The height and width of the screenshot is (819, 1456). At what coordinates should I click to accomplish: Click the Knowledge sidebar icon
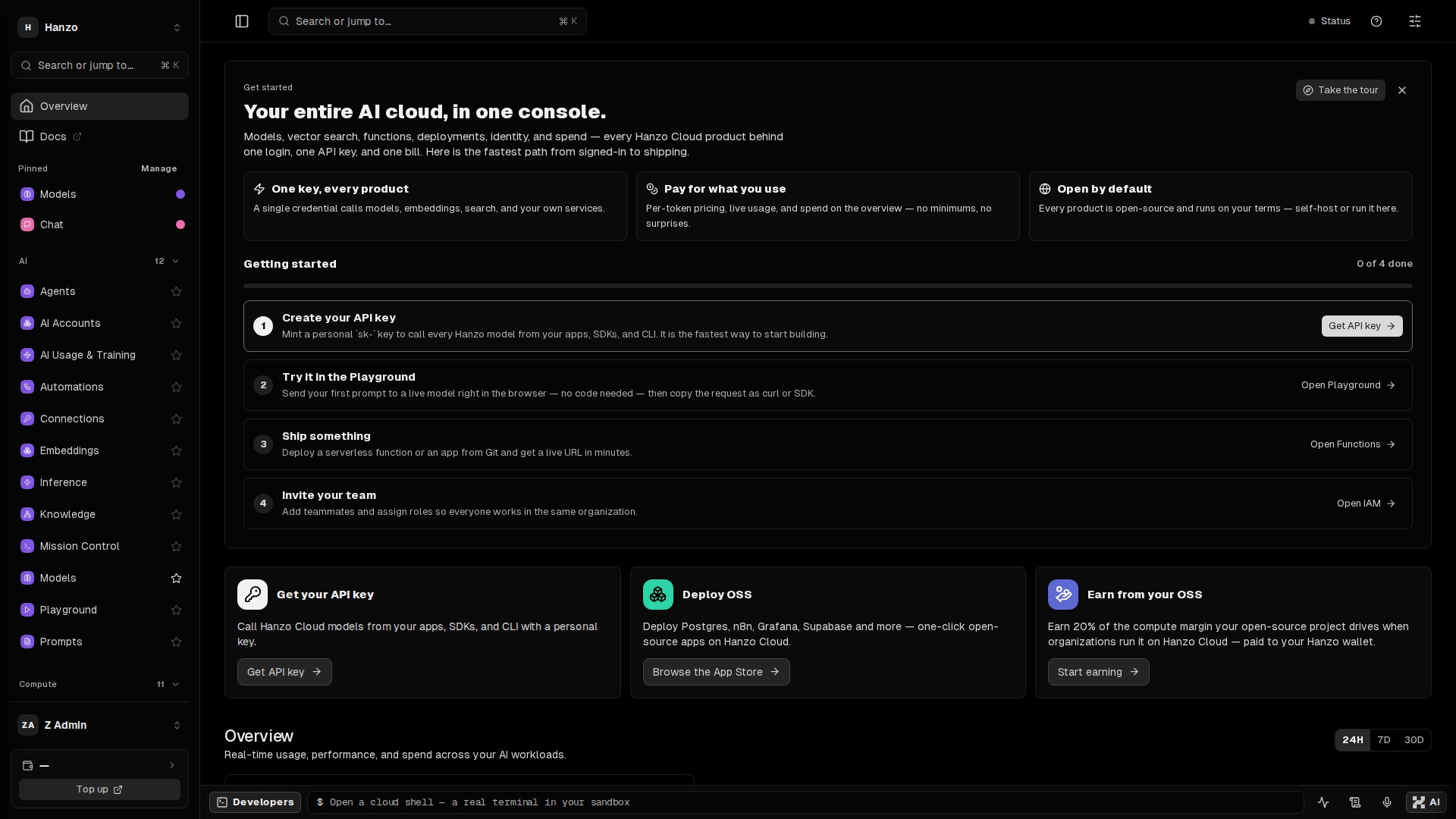27,514
